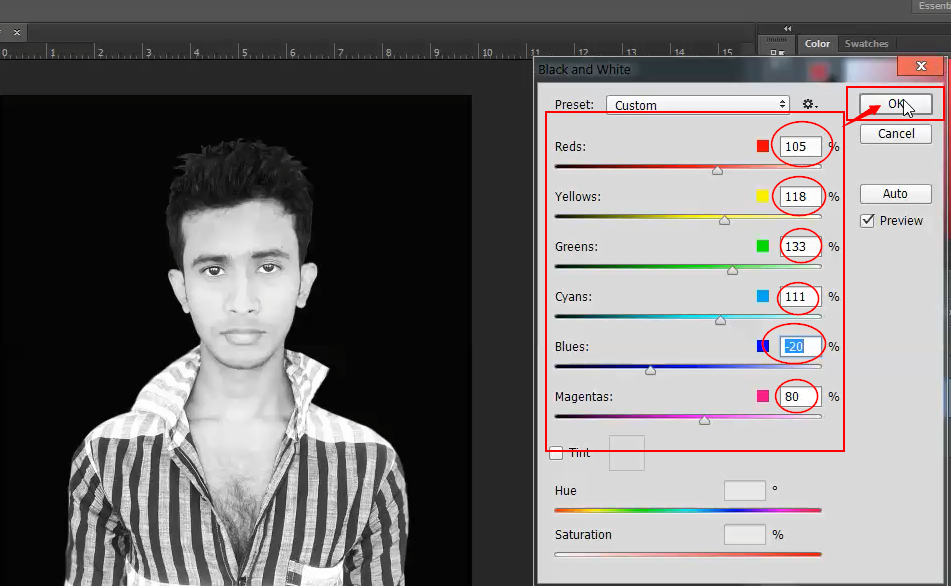Open the preset options gear menu

809,105
